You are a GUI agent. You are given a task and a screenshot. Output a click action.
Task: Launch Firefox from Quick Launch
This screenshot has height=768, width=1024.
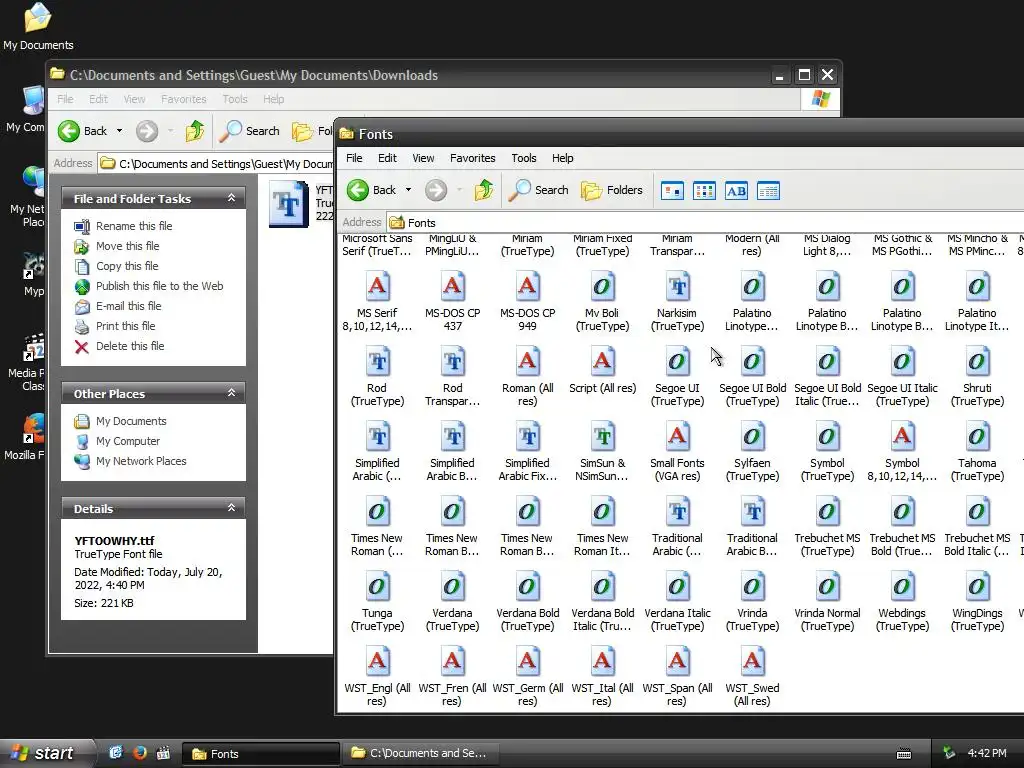(140, 753)
